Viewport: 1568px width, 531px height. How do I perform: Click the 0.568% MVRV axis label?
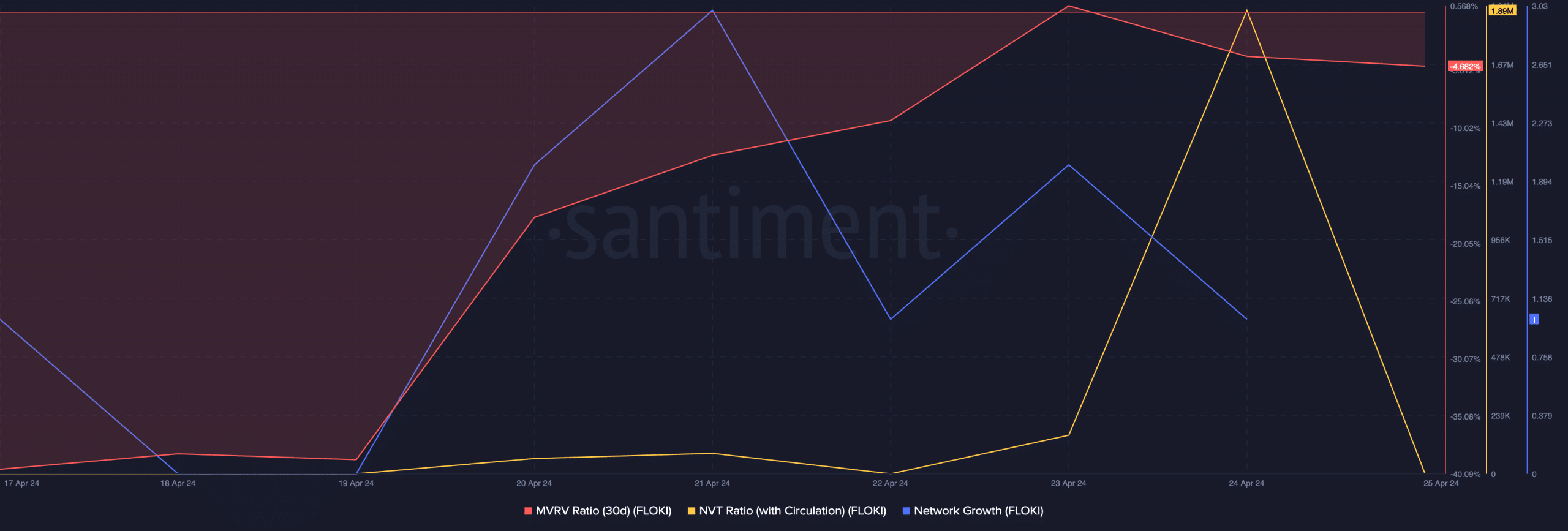(1464, 6)
